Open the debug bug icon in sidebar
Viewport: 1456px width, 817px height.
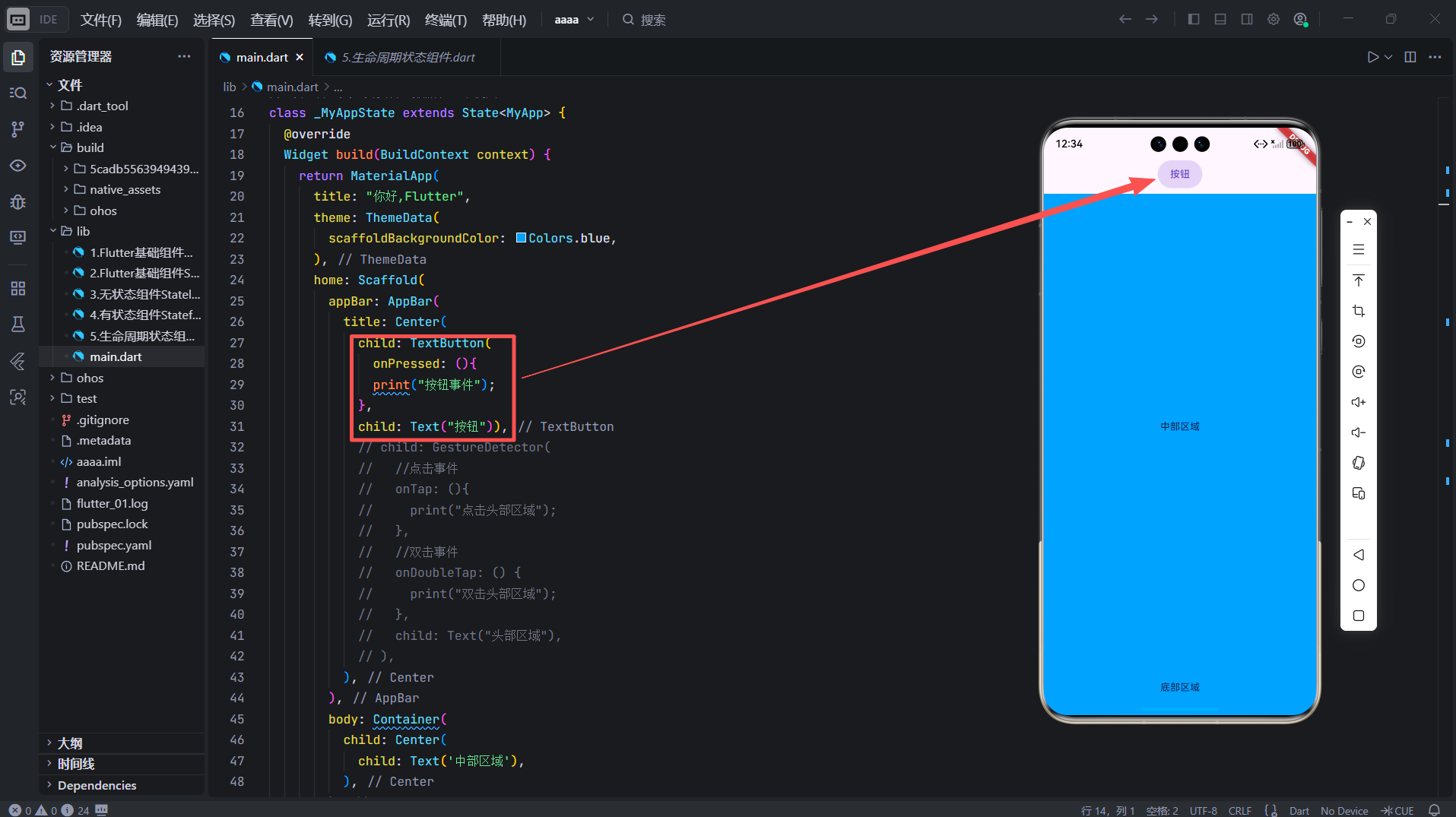pyautogui.click(x=18, y=201)
